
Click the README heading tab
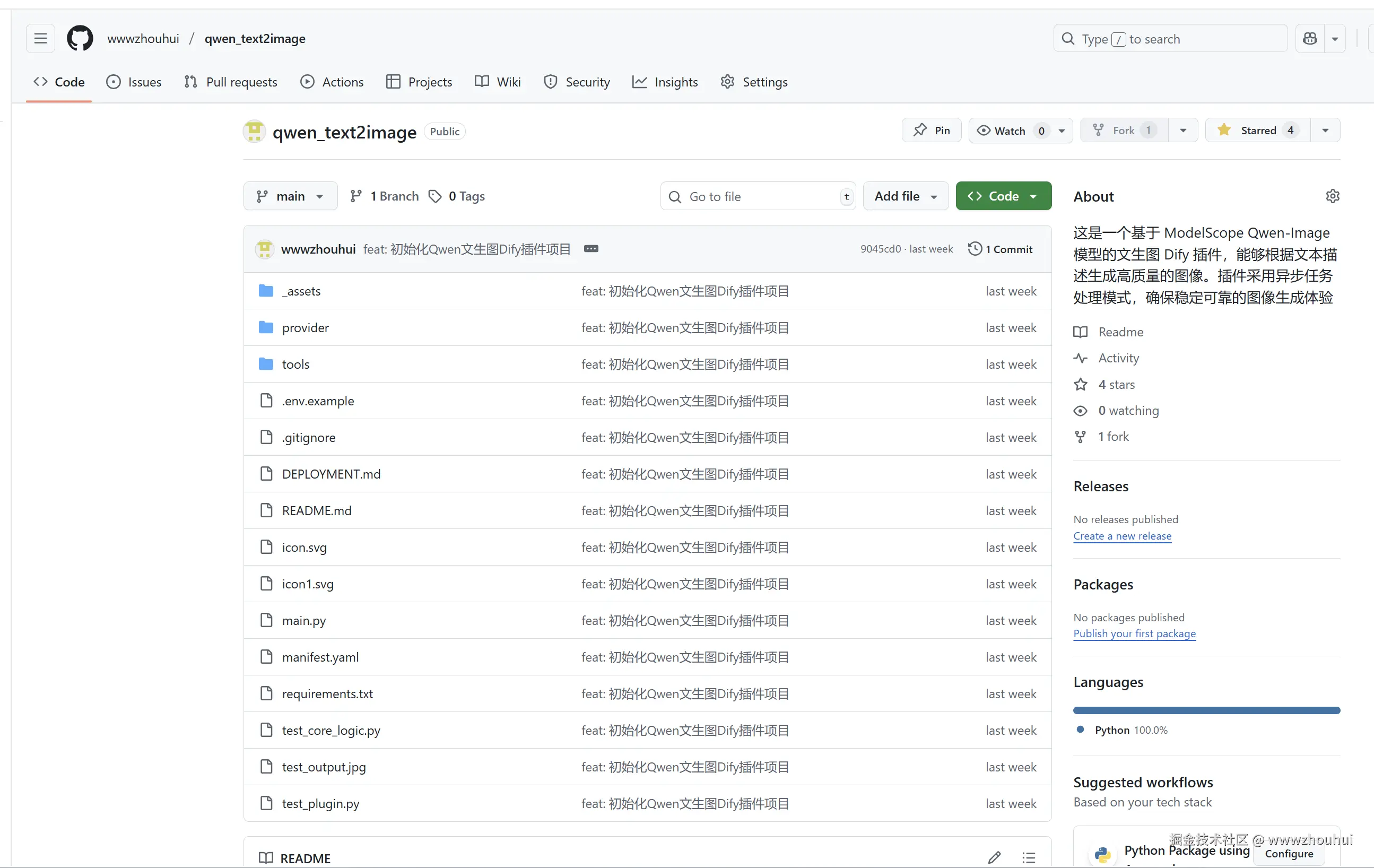point(295,858)
